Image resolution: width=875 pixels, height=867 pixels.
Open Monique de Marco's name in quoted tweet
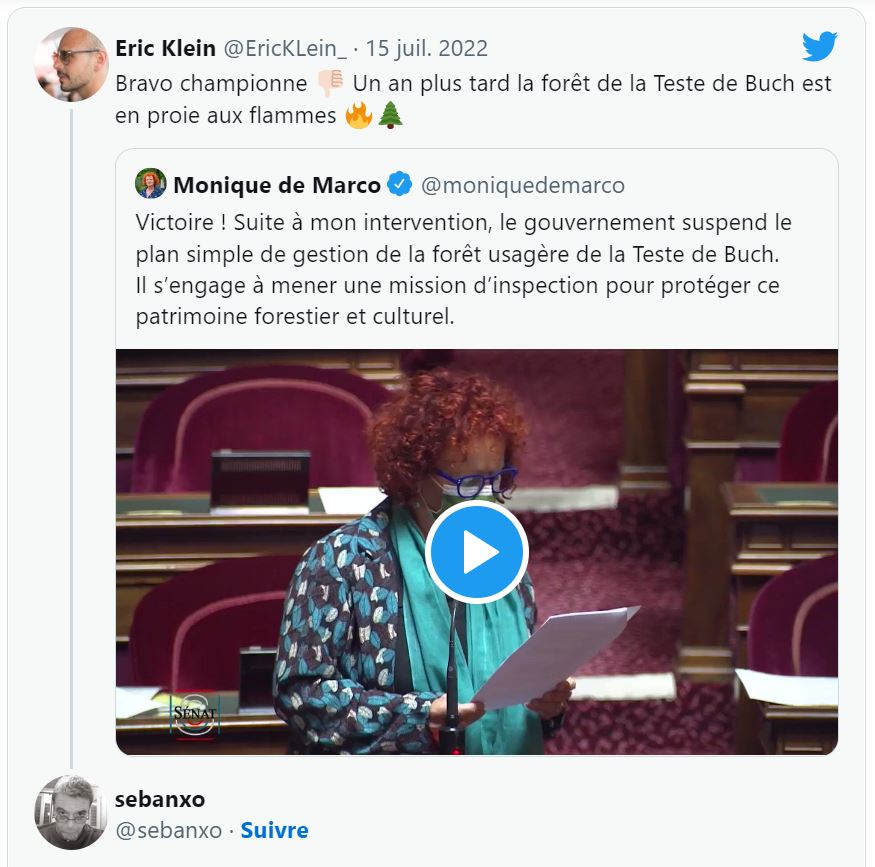(277, 185)
